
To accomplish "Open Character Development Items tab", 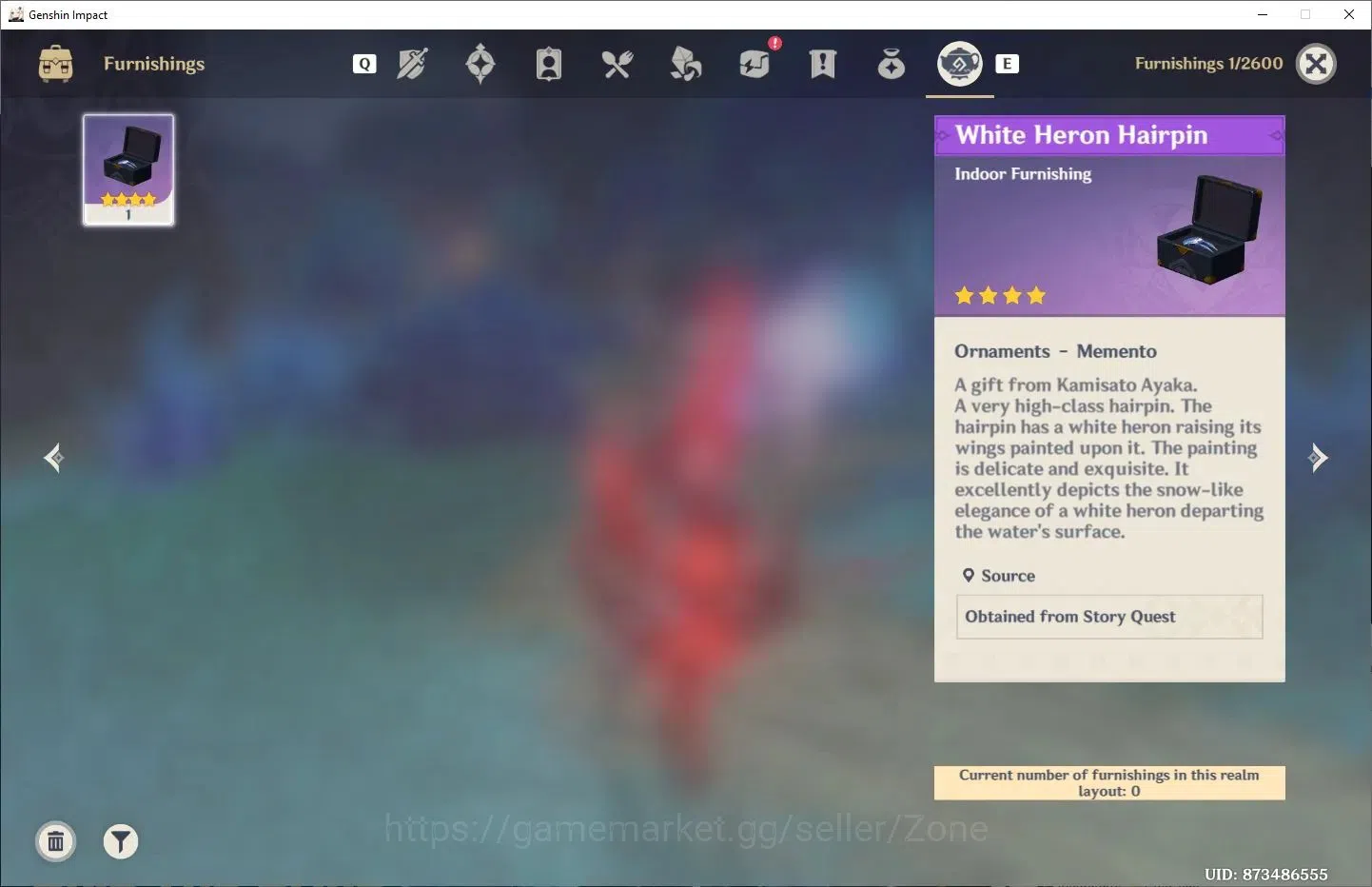I will point(549,64).
